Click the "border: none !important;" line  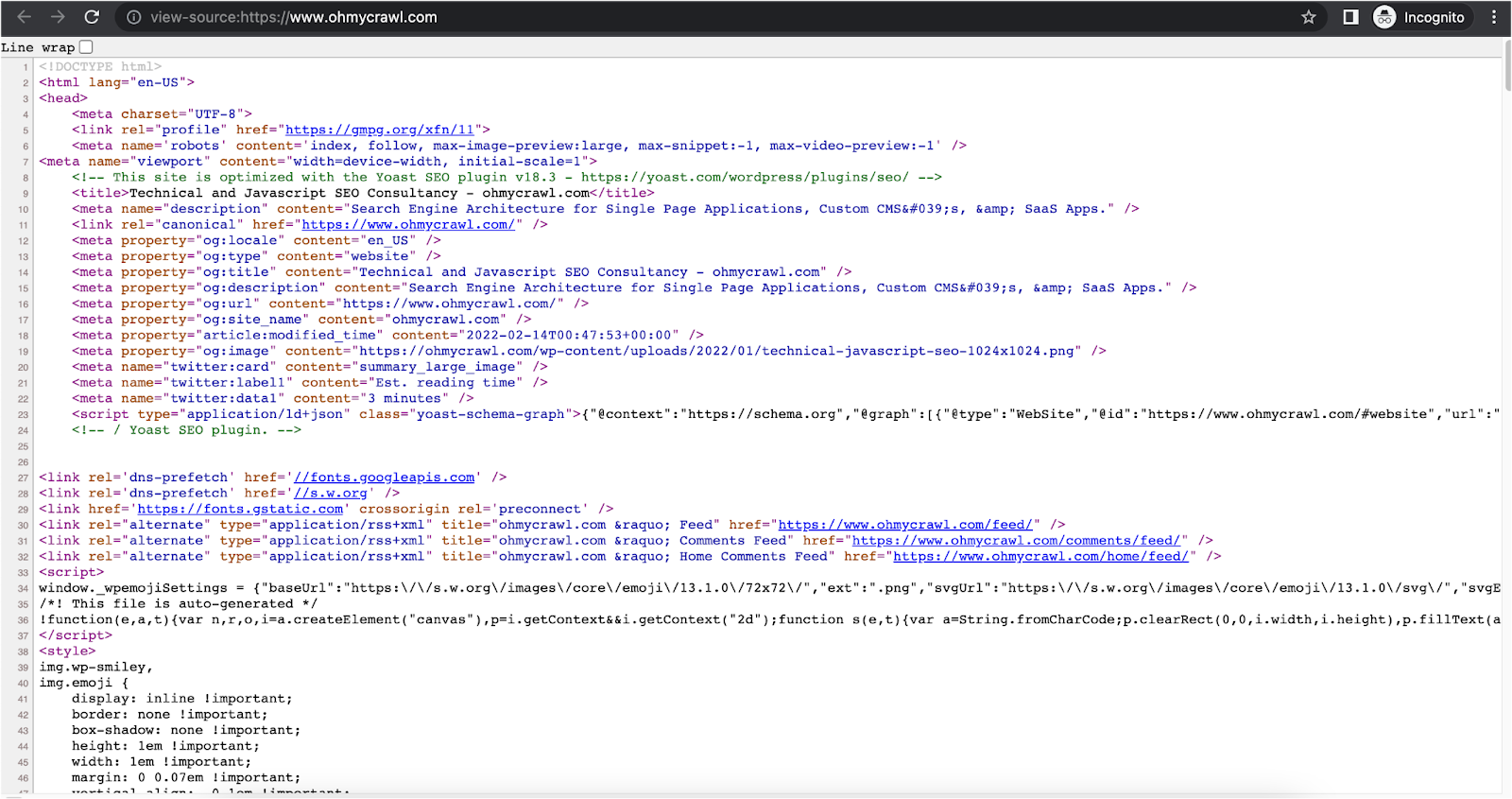[x=170, y=715]
